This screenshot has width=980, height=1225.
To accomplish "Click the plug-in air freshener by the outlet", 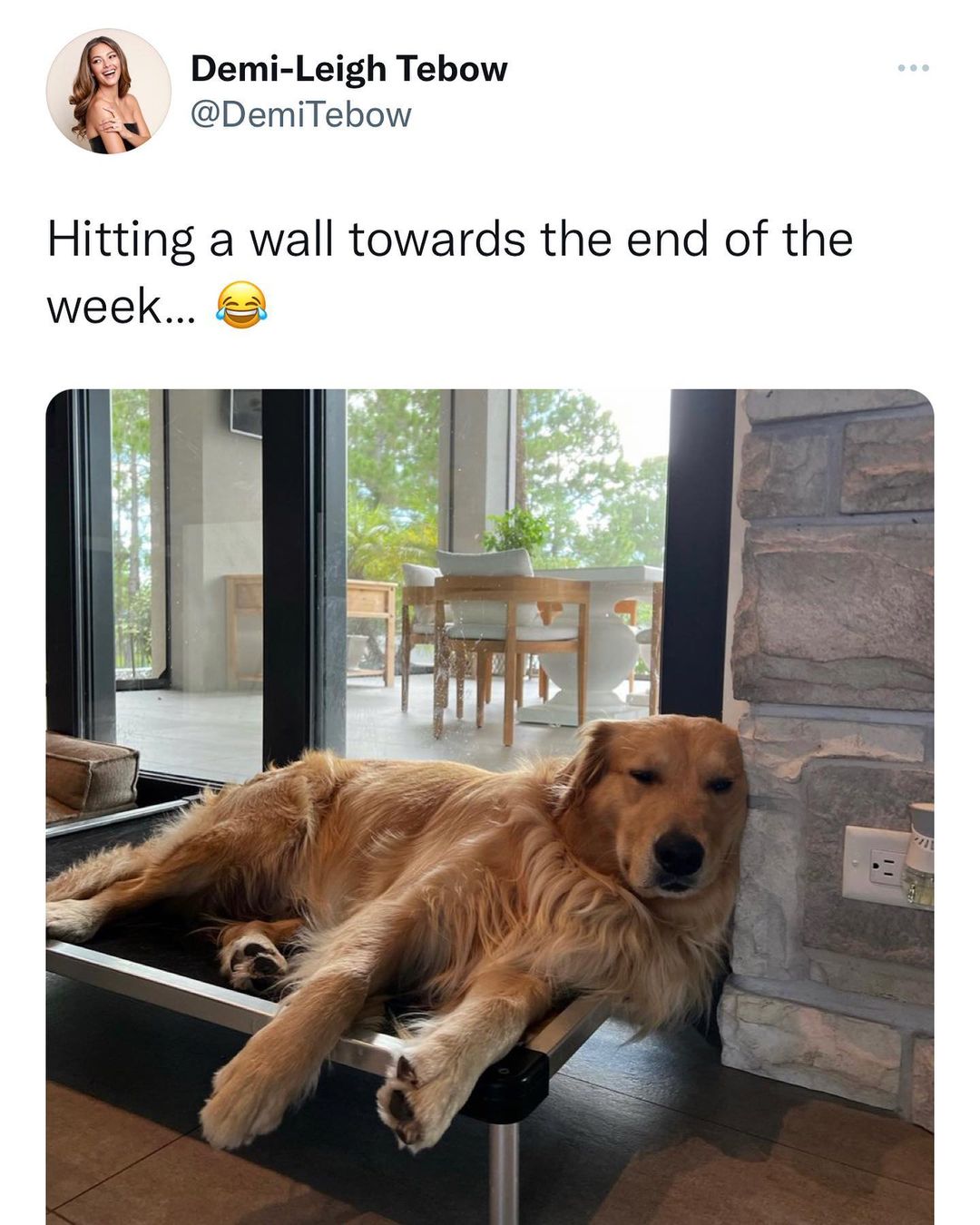I will (919, 855).
